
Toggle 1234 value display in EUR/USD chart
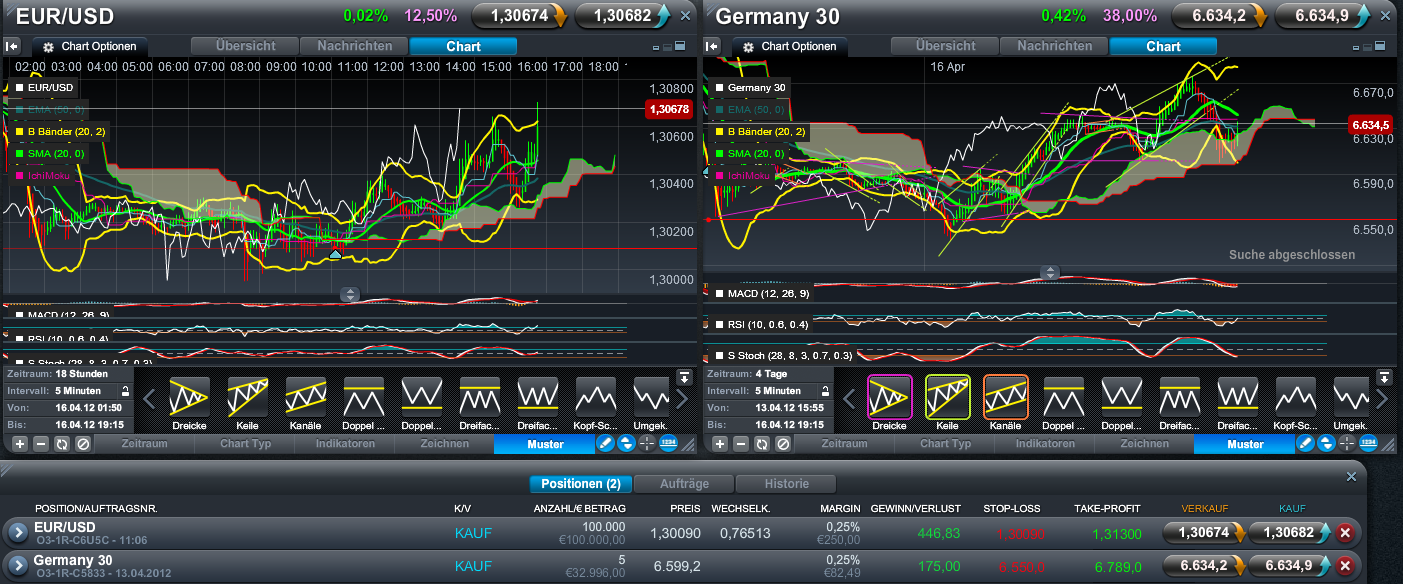[668, 443]
